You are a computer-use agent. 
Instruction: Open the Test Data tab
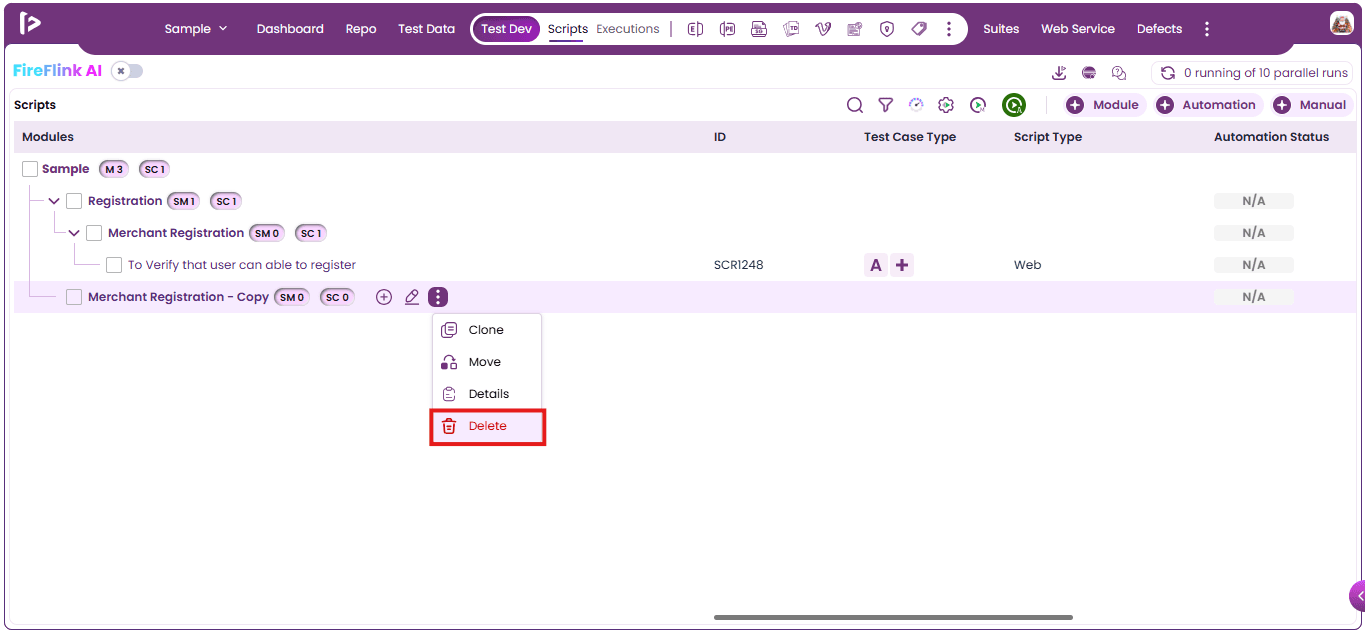click(426, 29)
